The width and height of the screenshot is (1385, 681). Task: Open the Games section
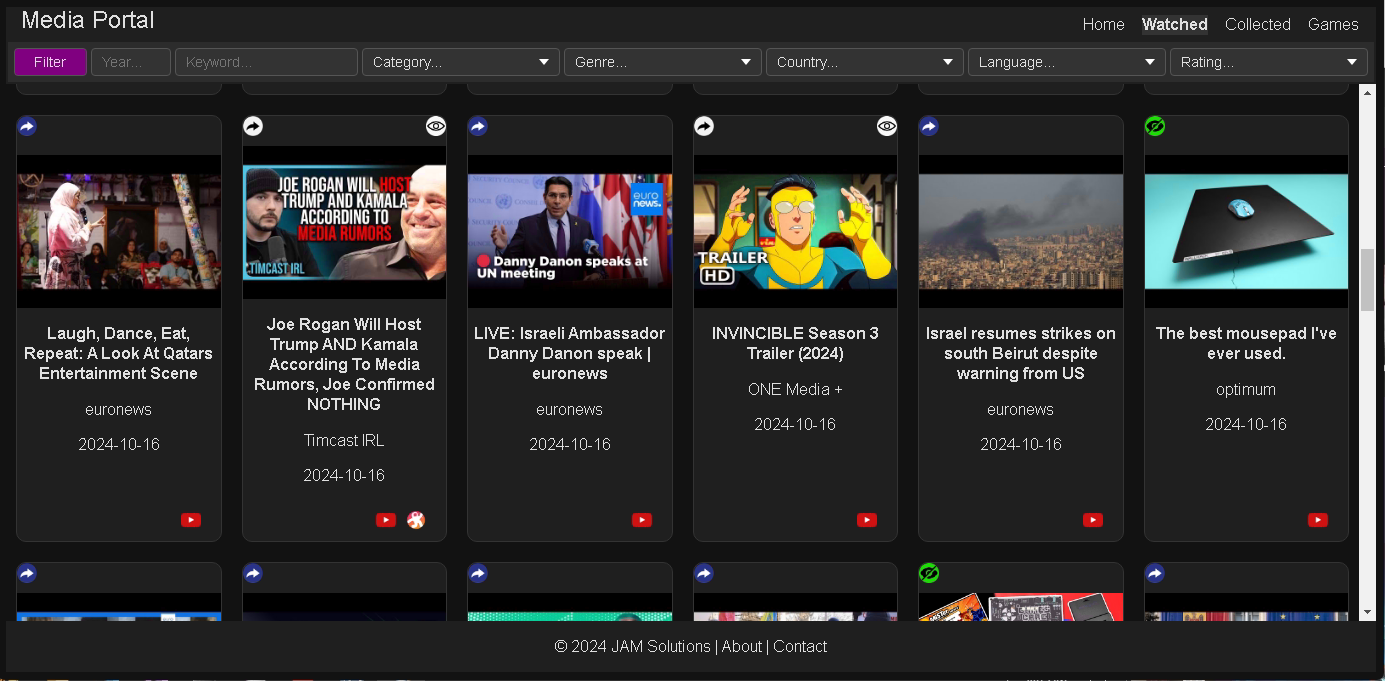(1333, 24)
